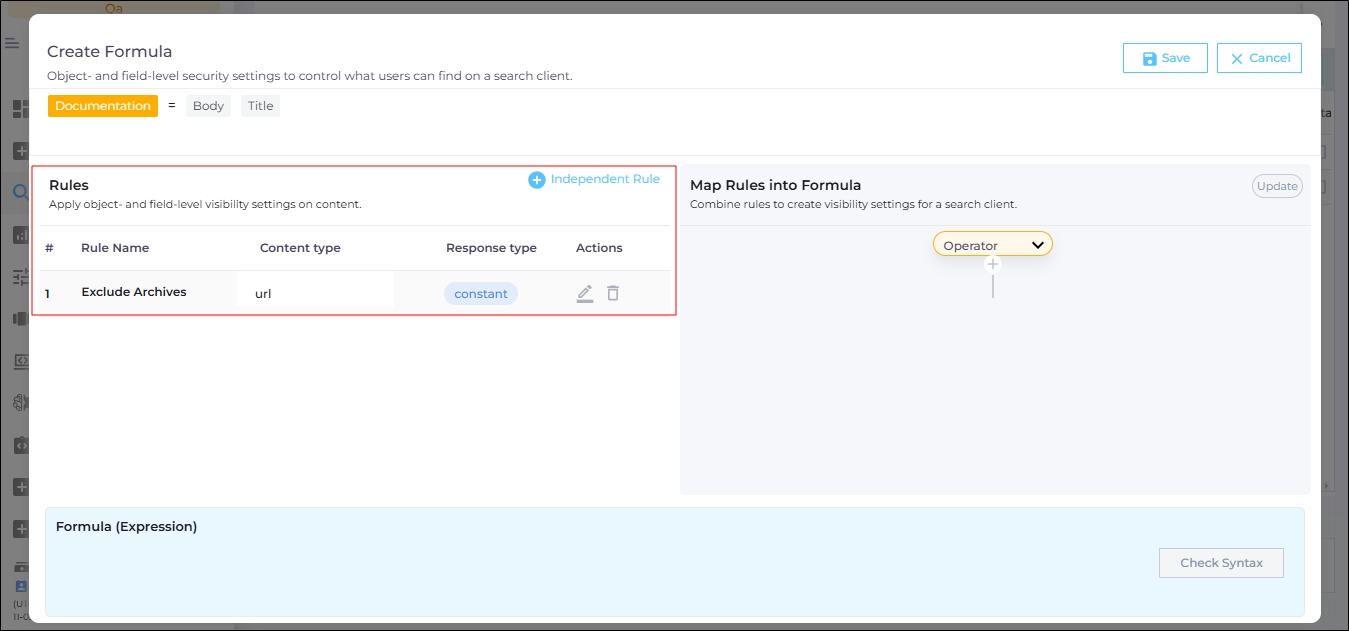Click the blue plus icon beside Independent Rule
The image size is (1349, 631).
[x=537, y=180]
